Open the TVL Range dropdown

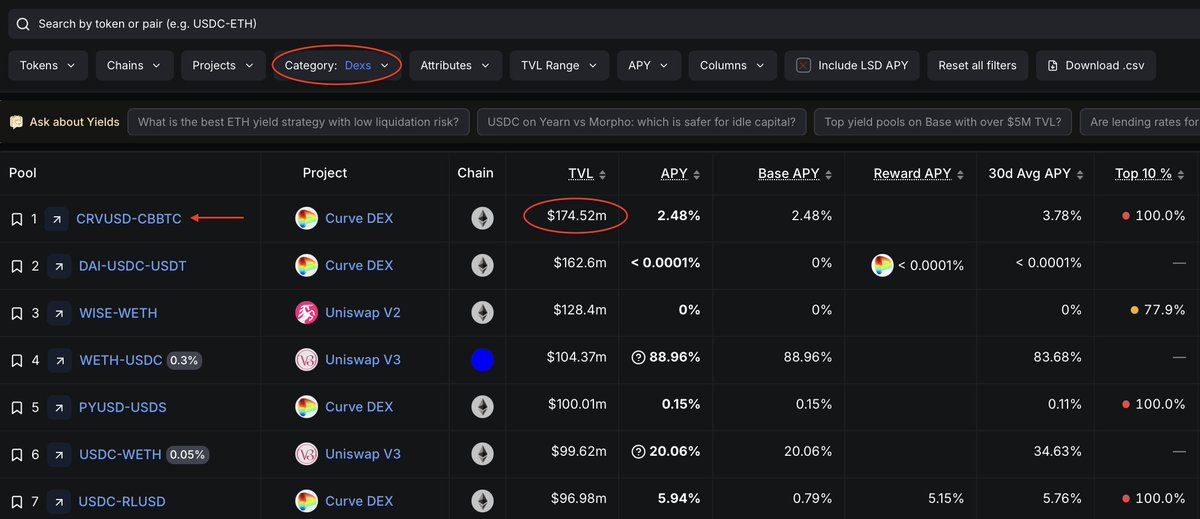(x=559, y=65)
